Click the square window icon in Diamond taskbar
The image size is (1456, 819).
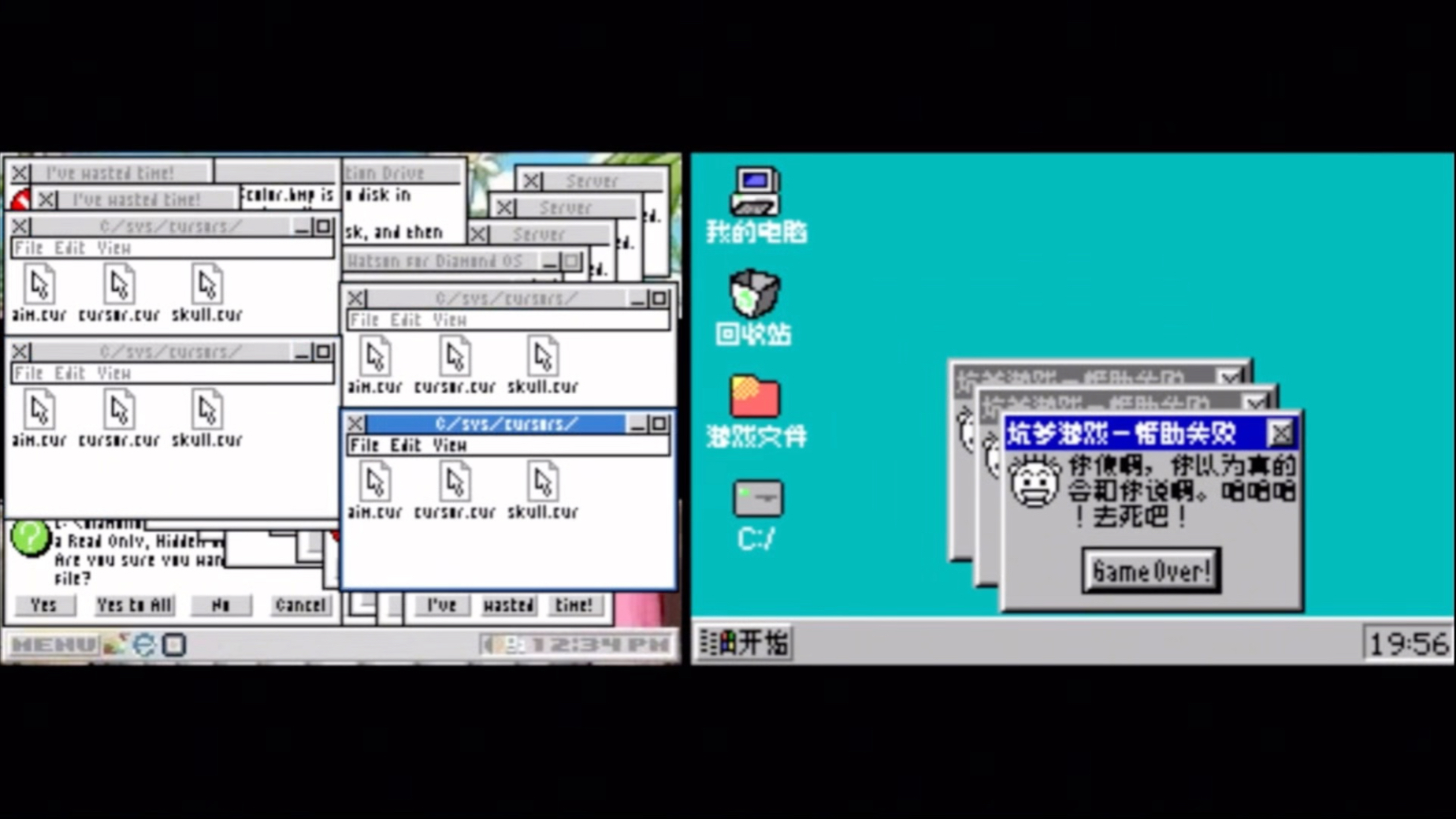point(174,645)
